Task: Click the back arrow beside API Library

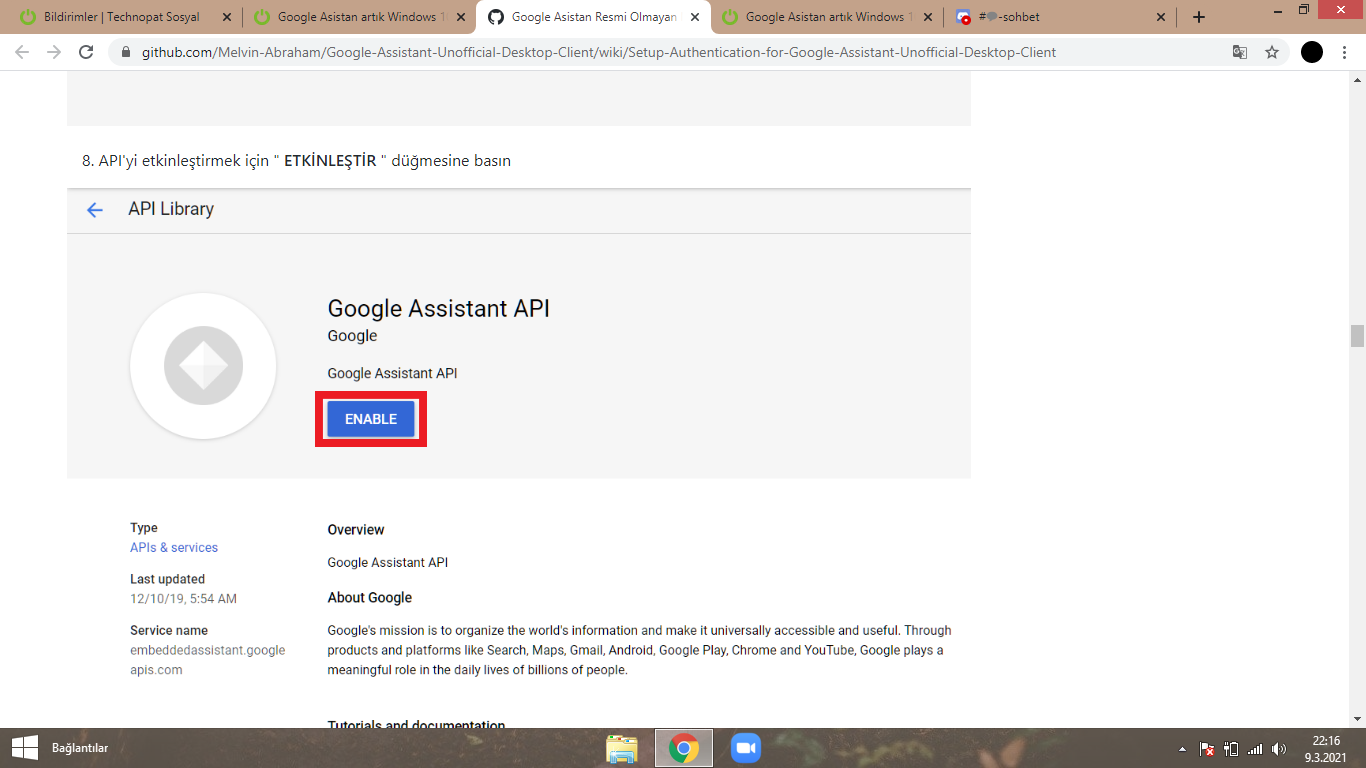Action: [x=95, y=210]
